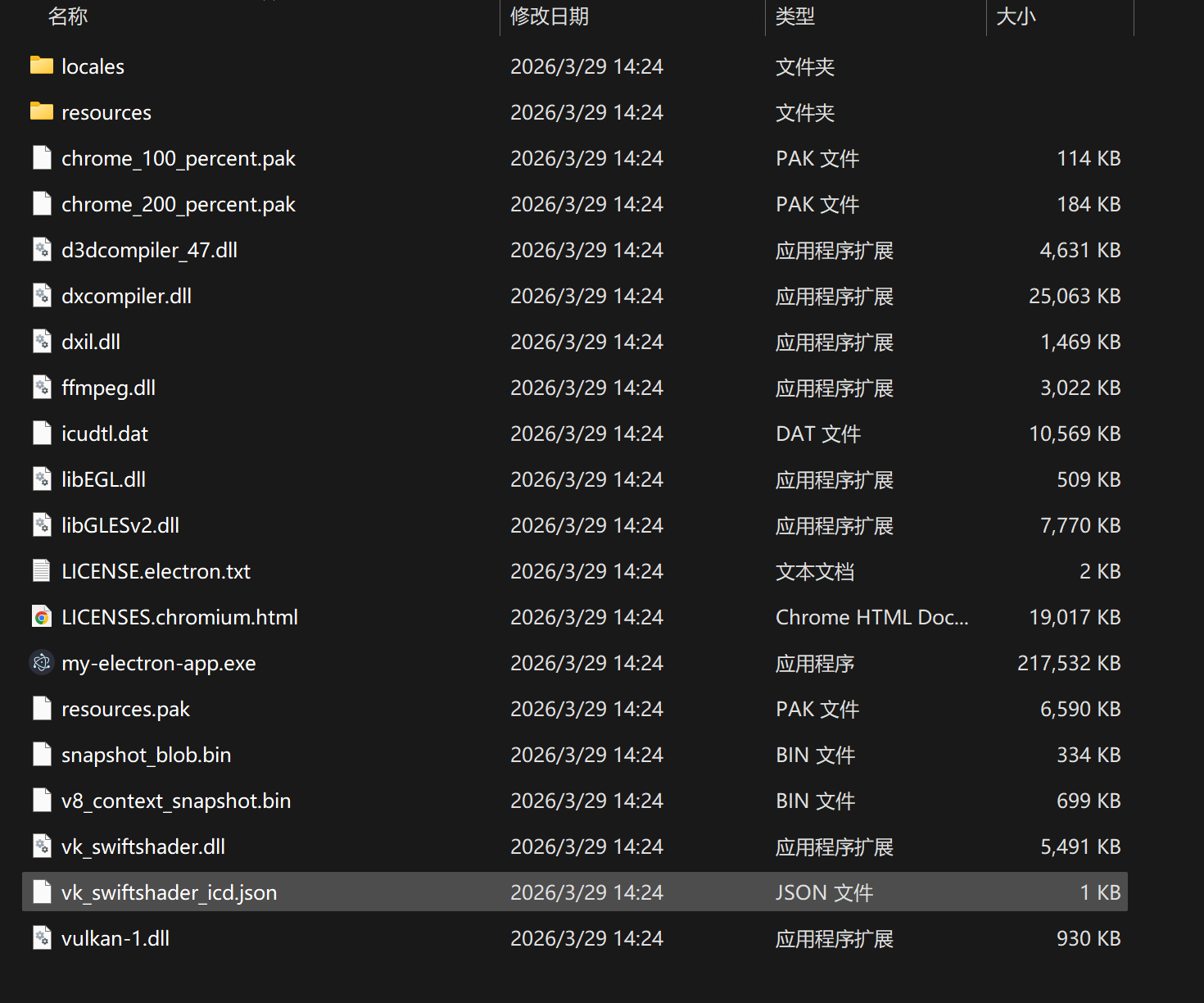Select the locales folder name
The width and height of the screenshot is (1204, 1003).
coord(93,66)
